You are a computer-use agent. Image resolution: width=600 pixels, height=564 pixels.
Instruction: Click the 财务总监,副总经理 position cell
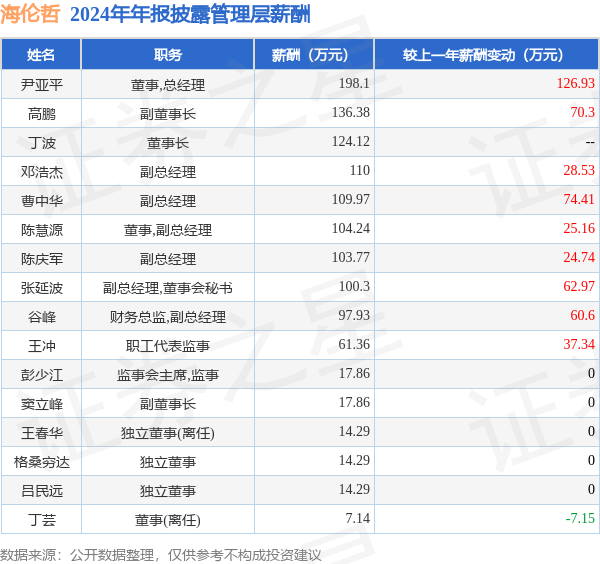(x=168, y=317)
